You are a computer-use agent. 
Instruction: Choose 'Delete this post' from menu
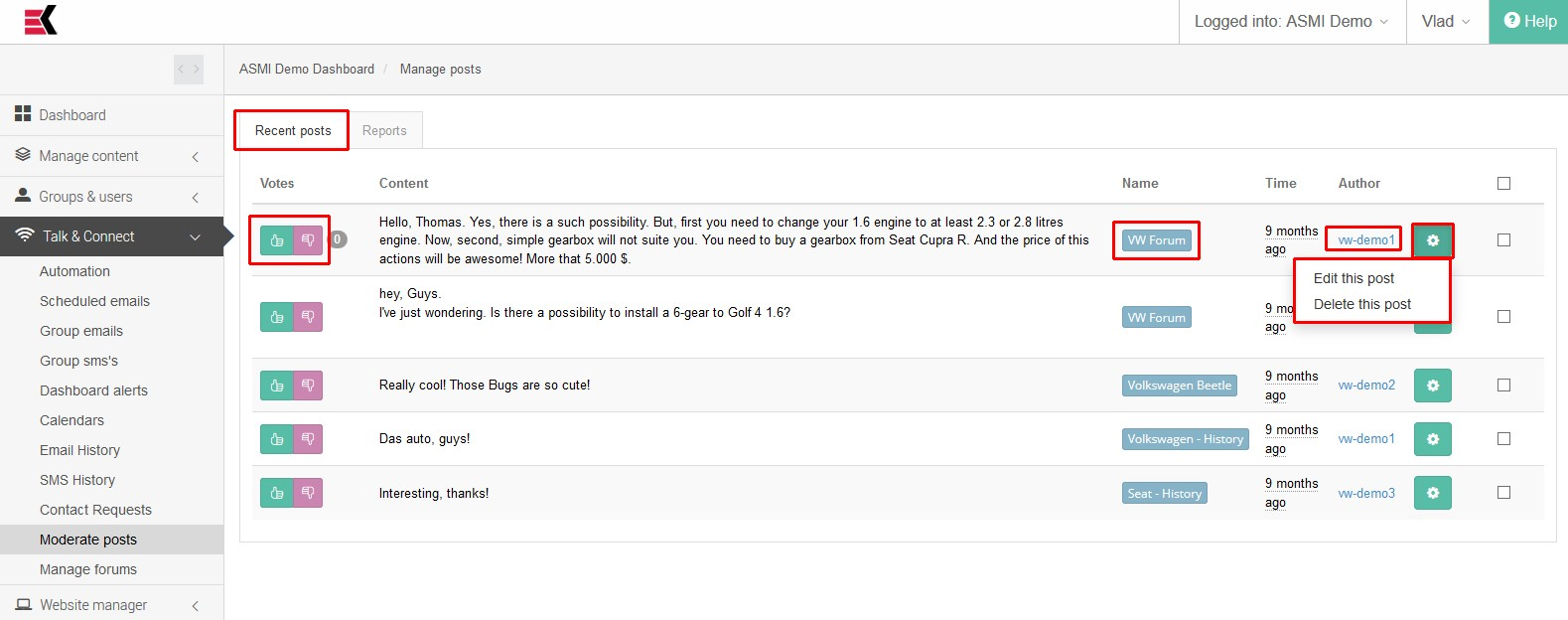point(1362,304)
